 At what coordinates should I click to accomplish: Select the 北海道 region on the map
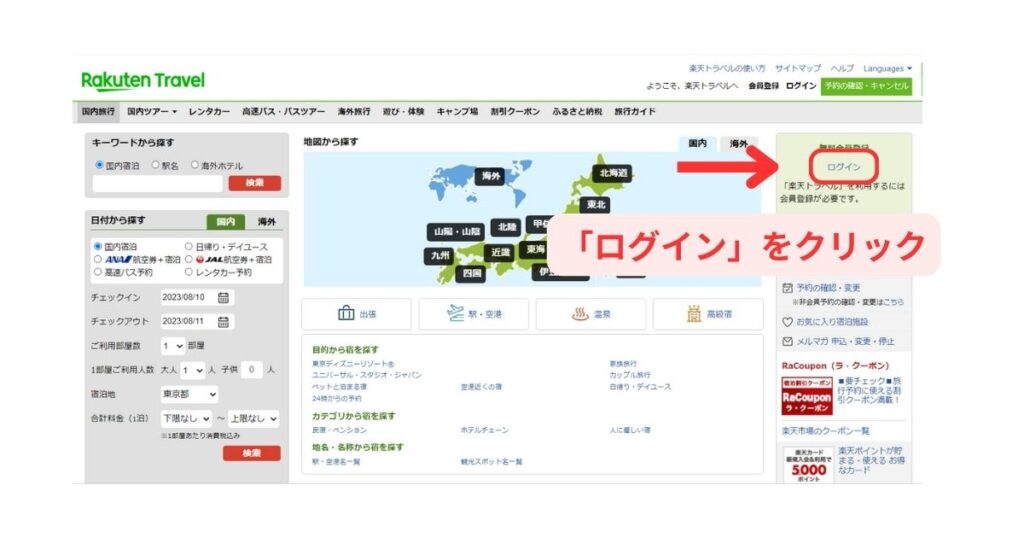(x=613, y=173)
